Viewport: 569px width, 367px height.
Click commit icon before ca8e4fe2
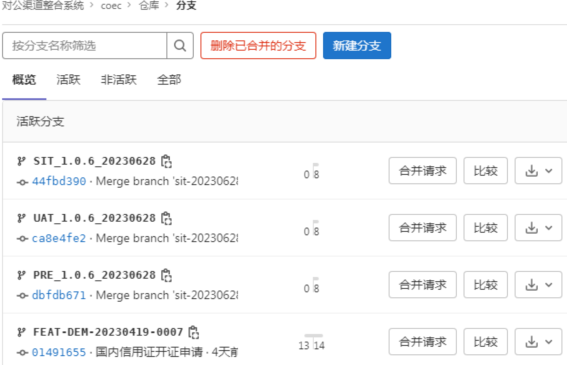coord(22,239)
